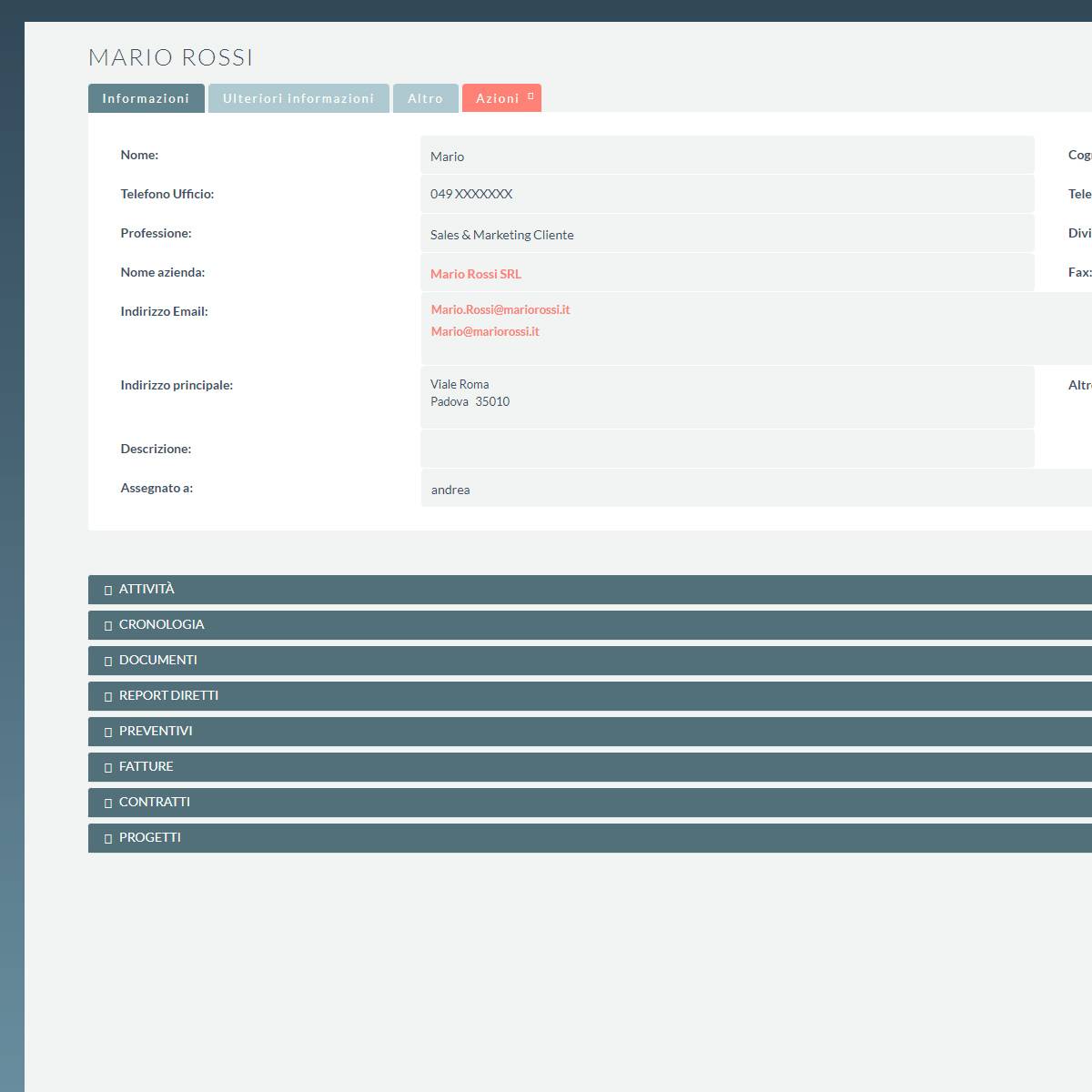Click the Professione field with Sales & Marketing
This screenshot has width=1092, height=1092.
tap(726, 234)
